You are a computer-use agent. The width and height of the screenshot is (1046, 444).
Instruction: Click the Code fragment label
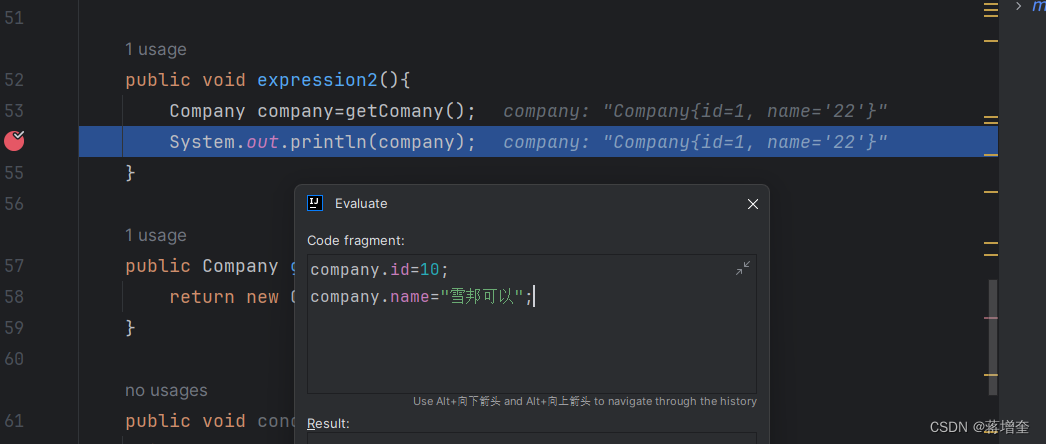click(356, 240)
